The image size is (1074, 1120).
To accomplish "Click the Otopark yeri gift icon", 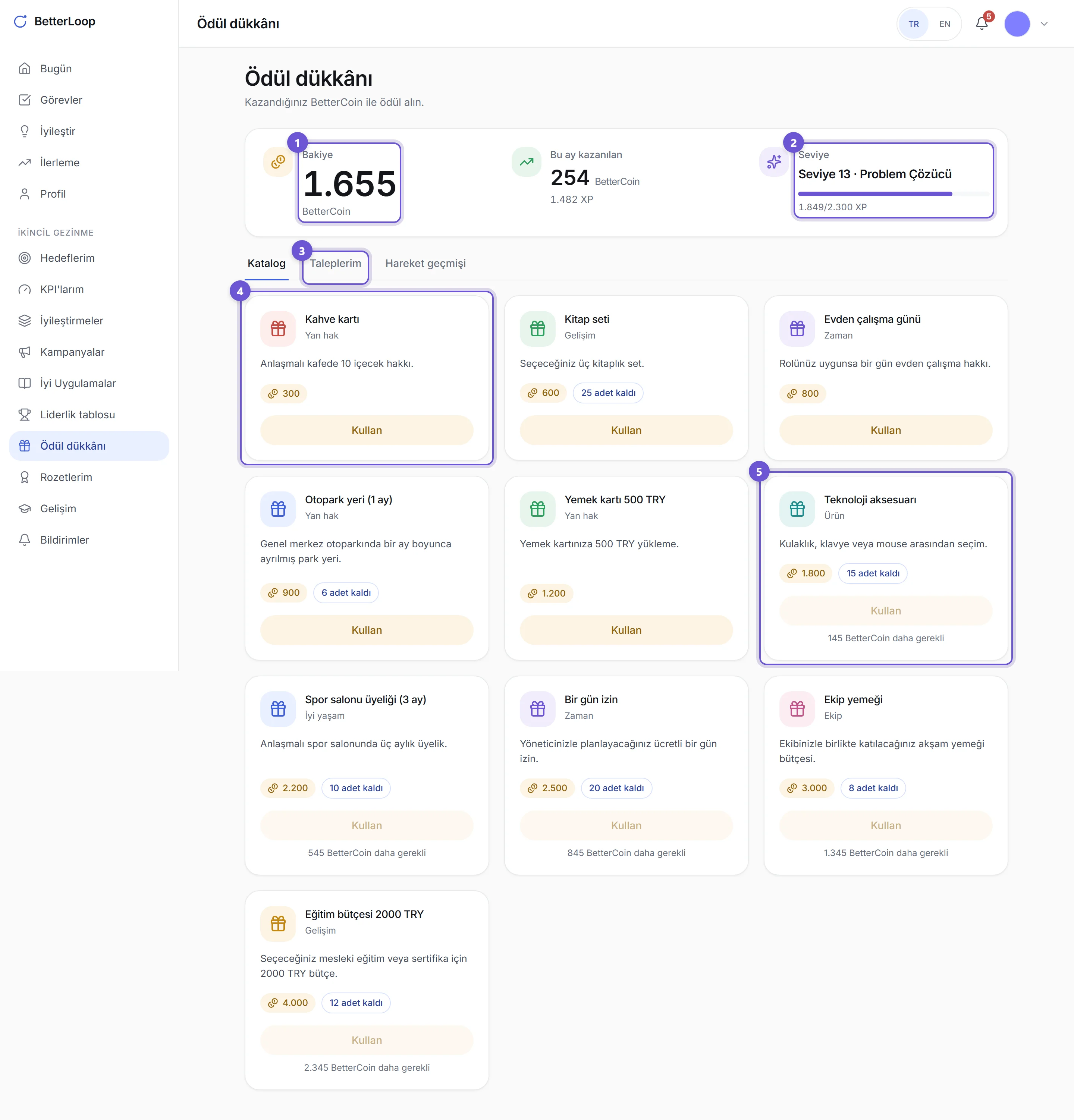I will 278,509.
